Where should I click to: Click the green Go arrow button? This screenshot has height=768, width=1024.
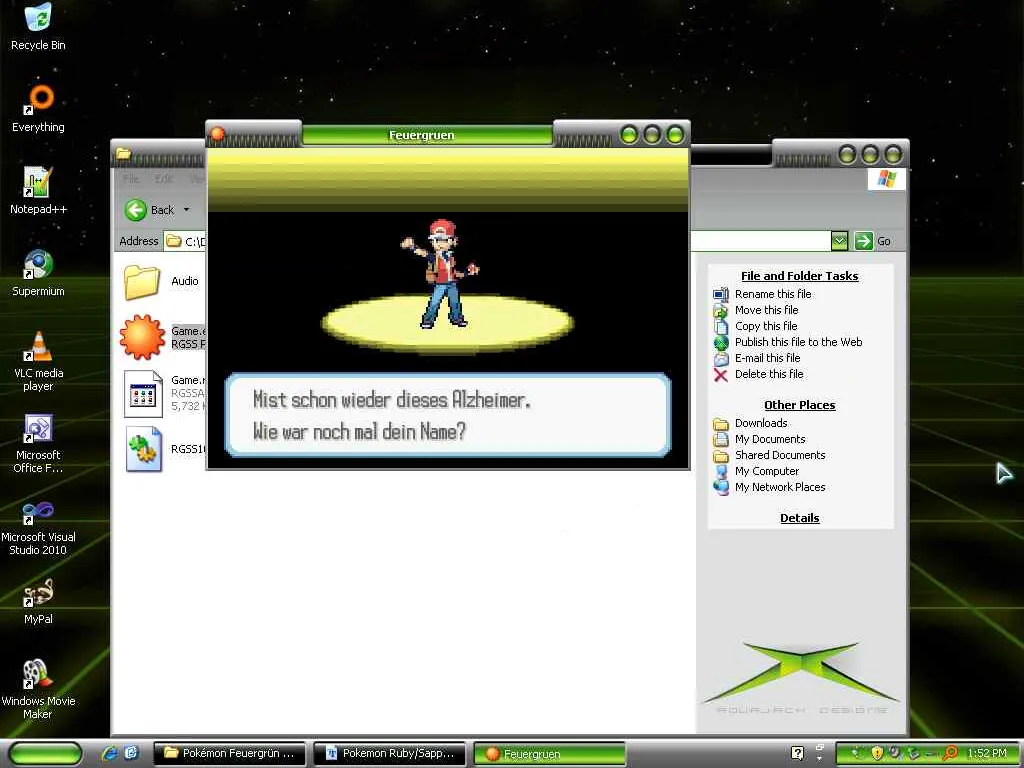pos(863,241)
